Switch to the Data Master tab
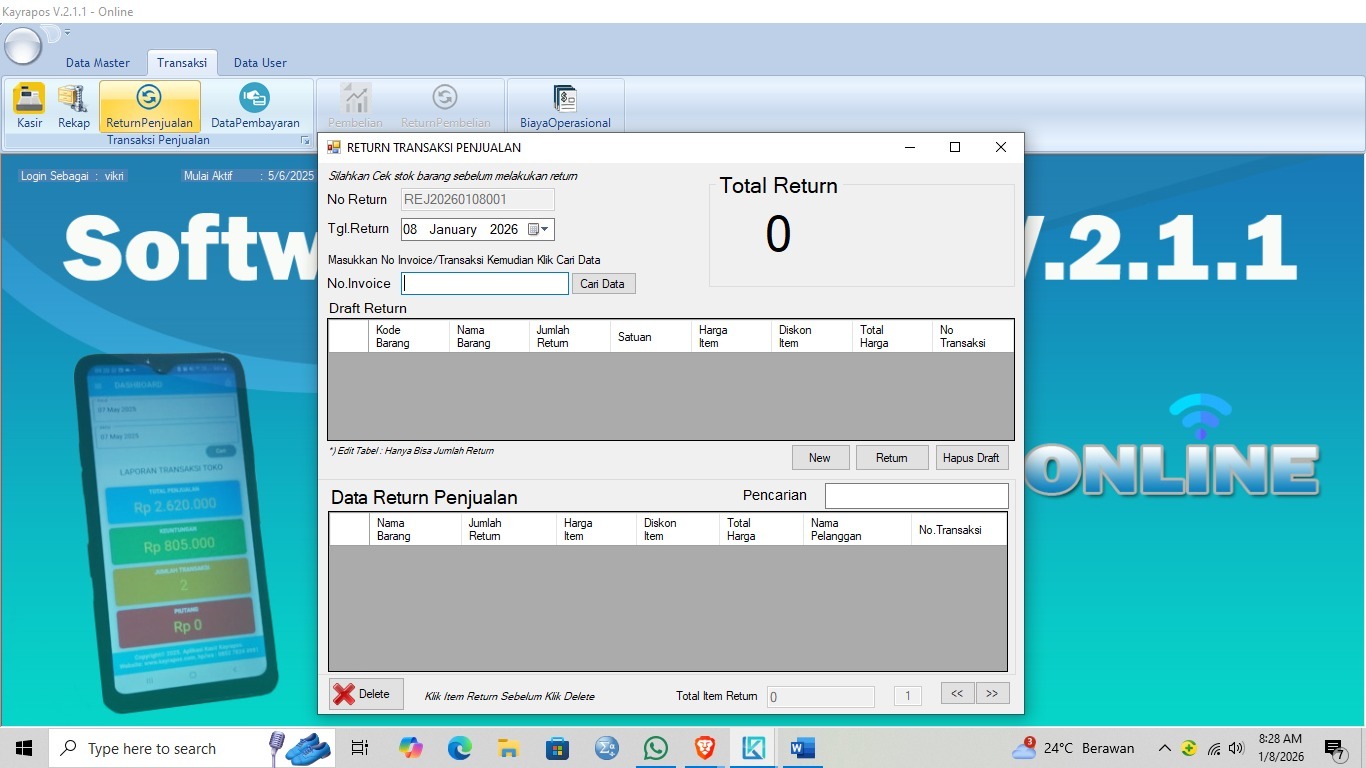 [98, 63]
